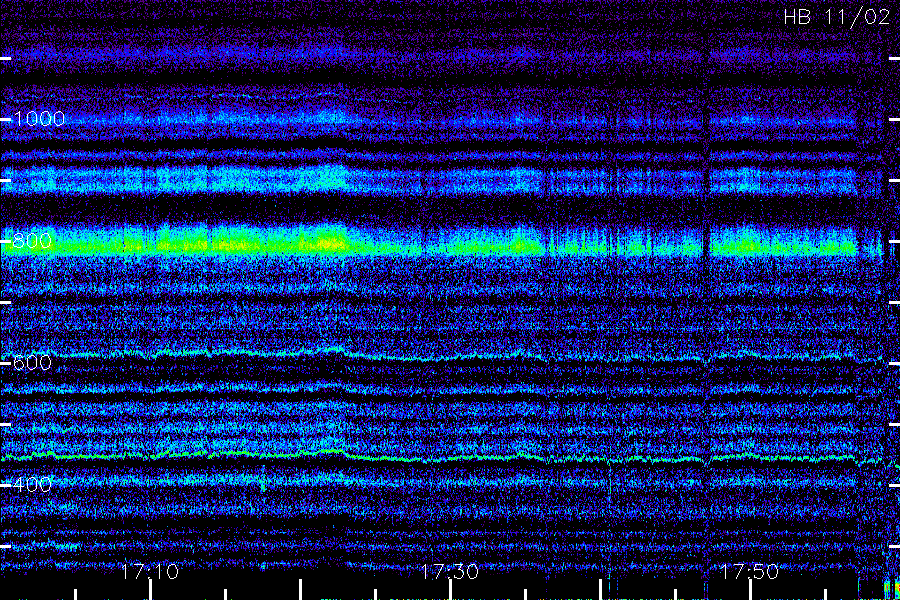
Task: Click the HB 11/02 label
Action: (x=837, y=17)
